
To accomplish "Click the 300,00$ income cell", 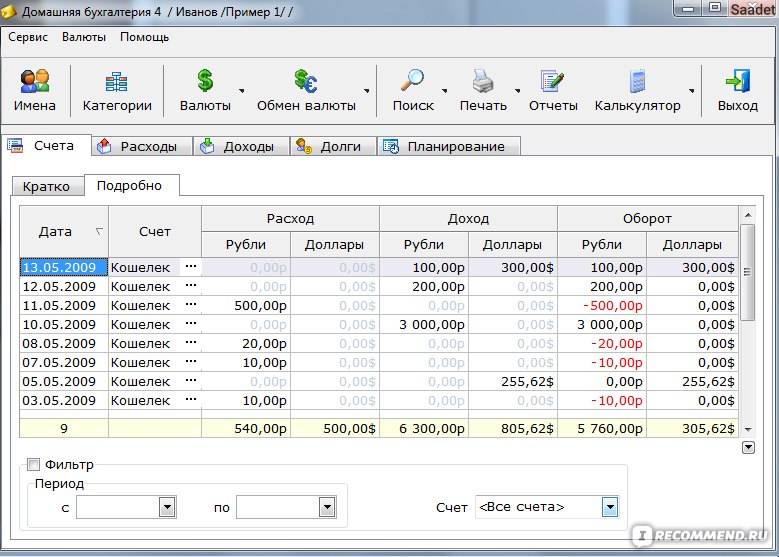I will tap(513, 267).
